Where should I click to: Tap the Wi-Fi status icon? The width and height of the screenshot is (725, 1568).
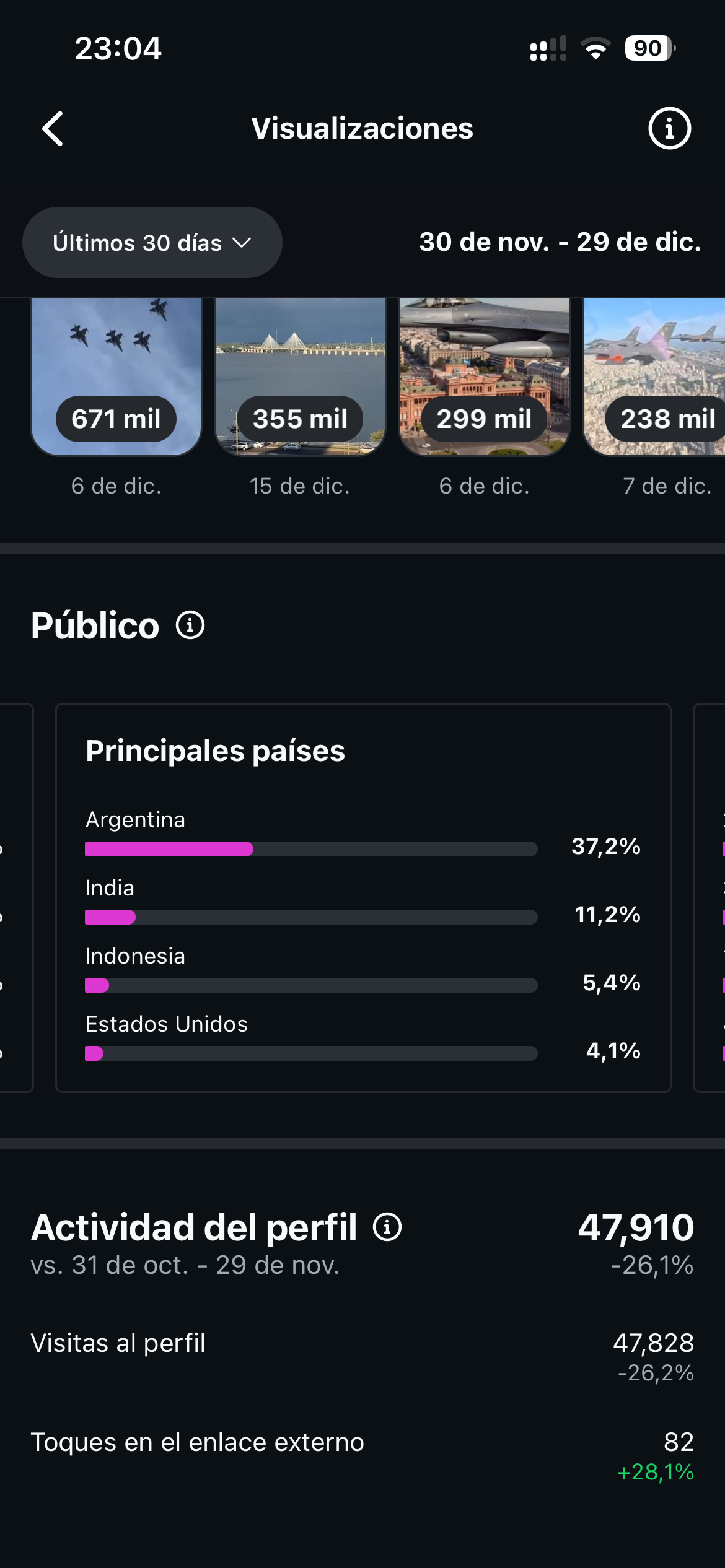point(596,48)
